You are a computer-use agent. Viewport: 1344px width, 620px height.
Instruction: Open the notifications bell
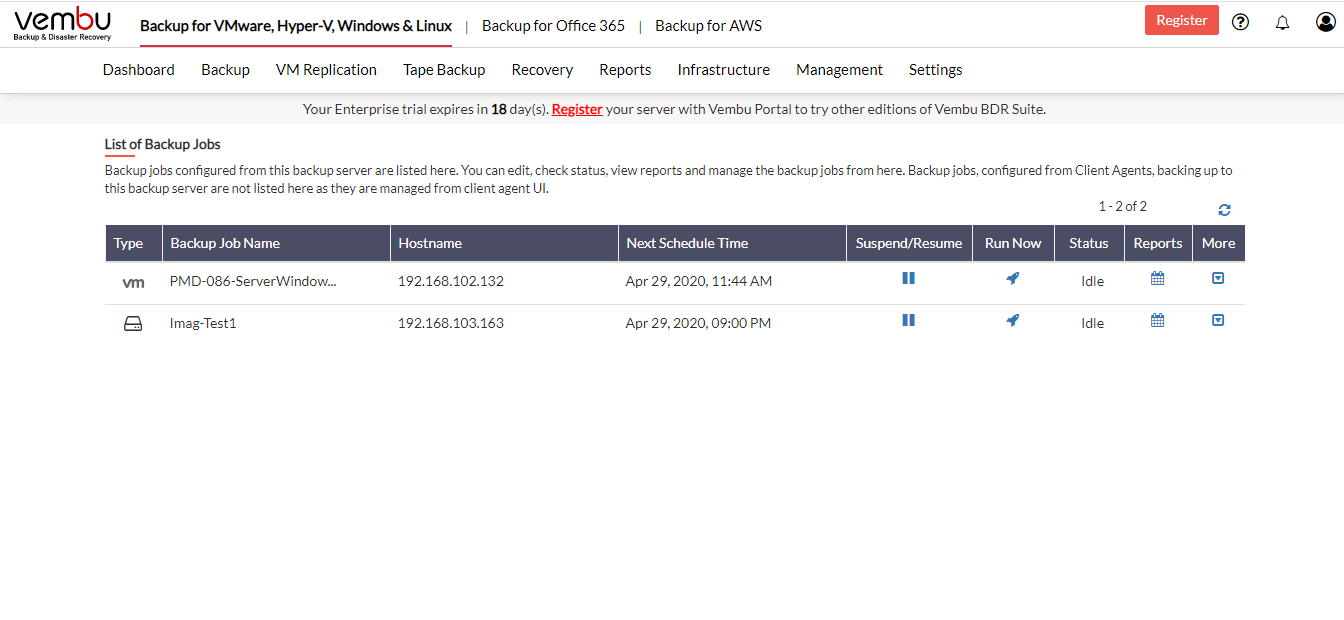tap(1283, 22)
